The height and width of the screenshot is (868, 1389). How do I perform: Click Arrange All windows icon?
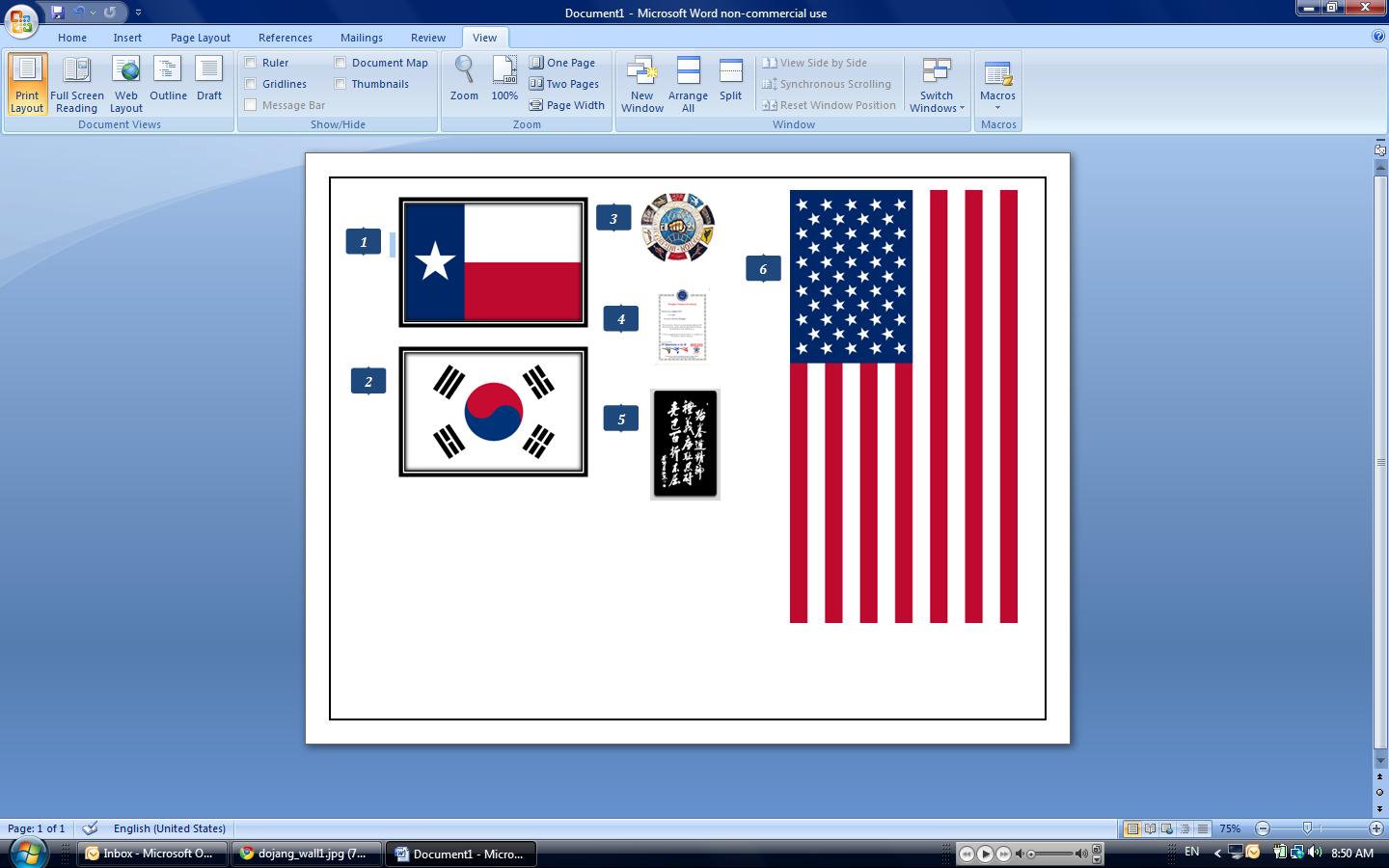tap(688, 84)
